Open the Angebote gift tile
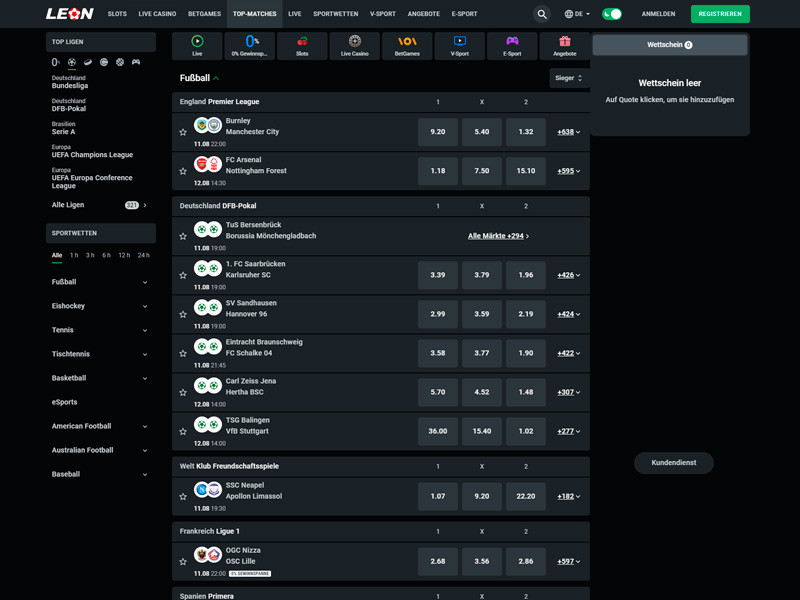The height and width of the screenshot is (600, 800). click(565, 45)
